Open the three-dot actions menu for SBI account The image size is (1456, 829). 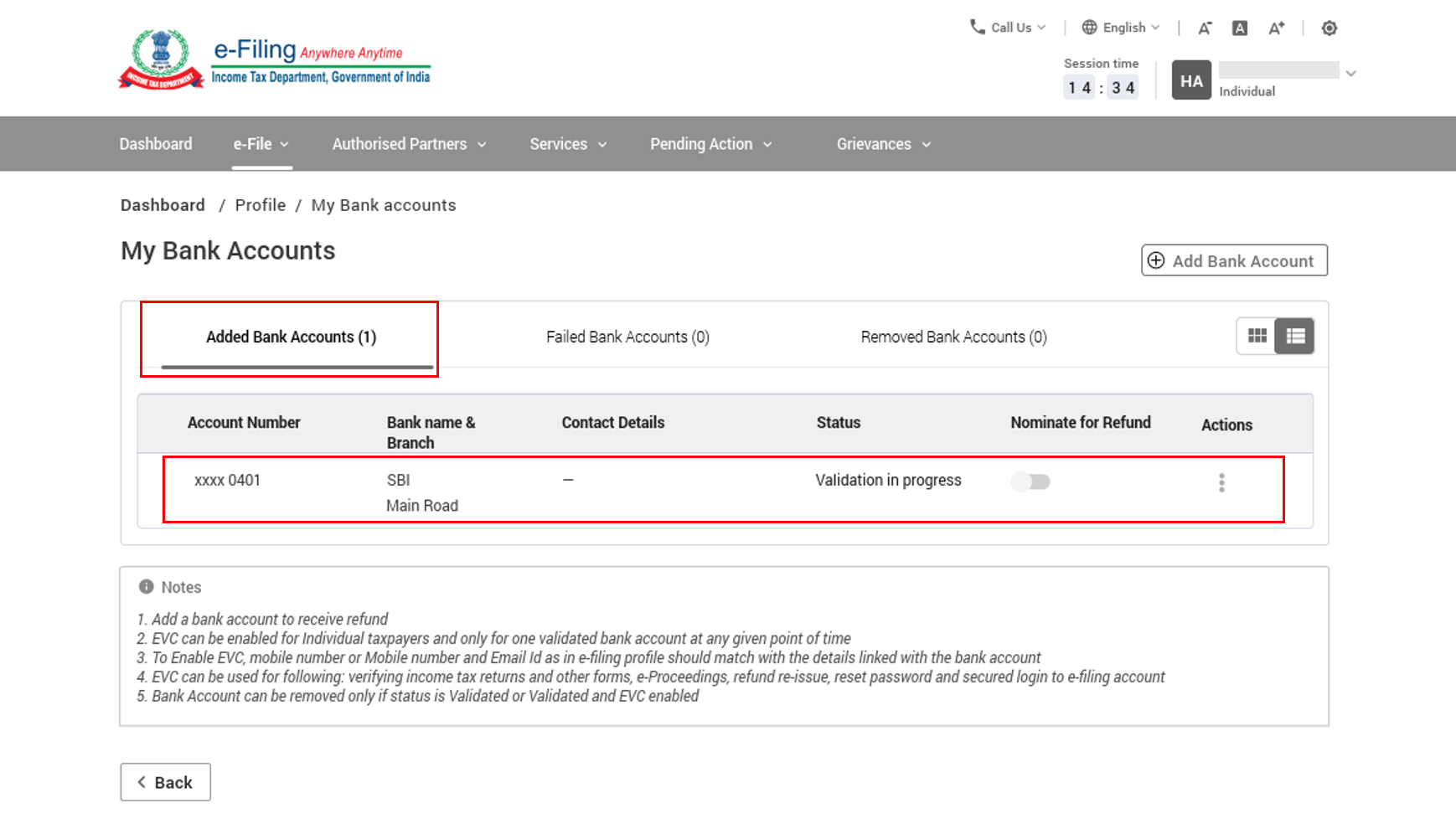pyautogui.click(x=1221, y=482)
